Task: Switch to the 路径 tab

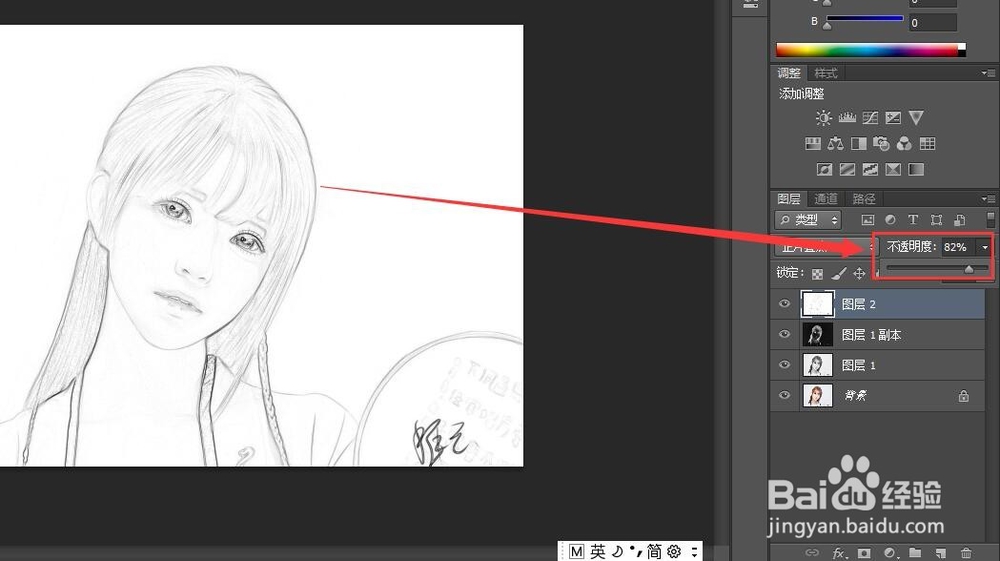Action: (x=864, y=199)
